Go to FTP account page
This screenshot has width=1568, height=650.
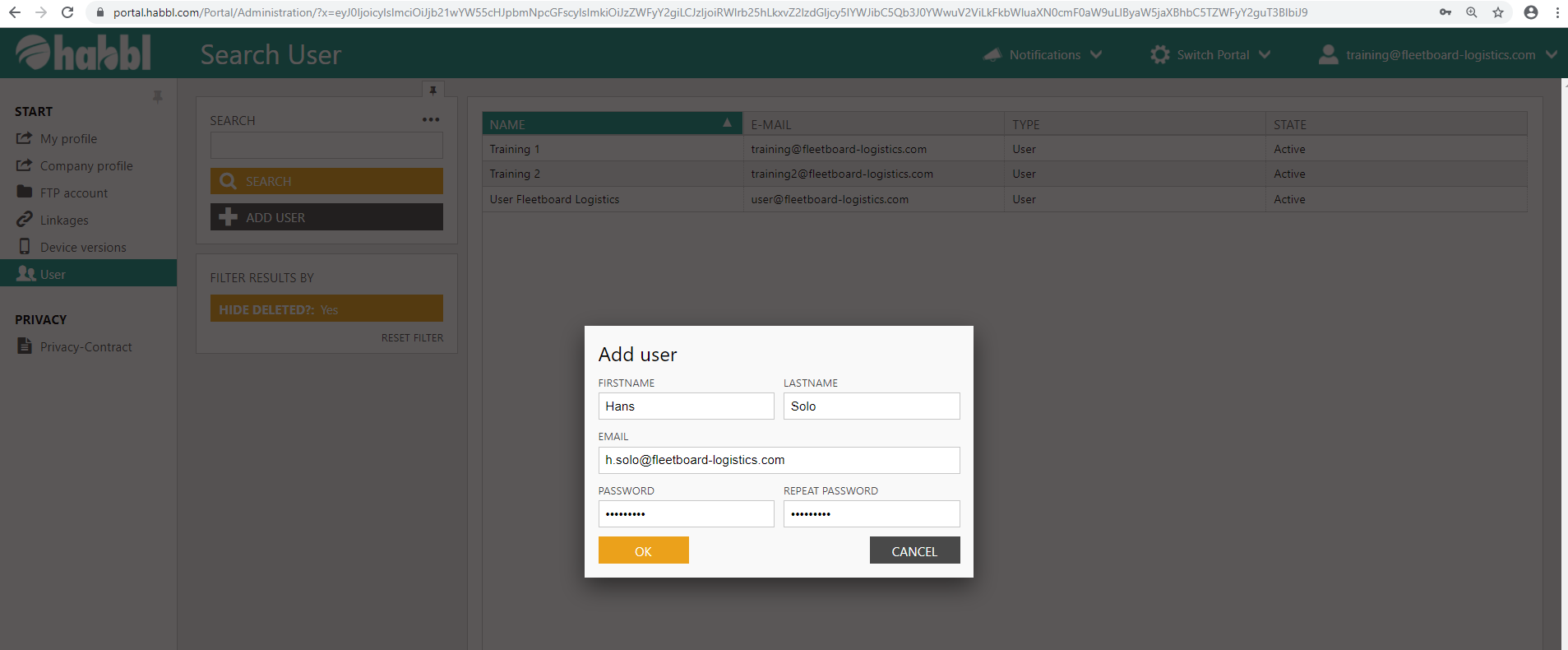[73, 193]
